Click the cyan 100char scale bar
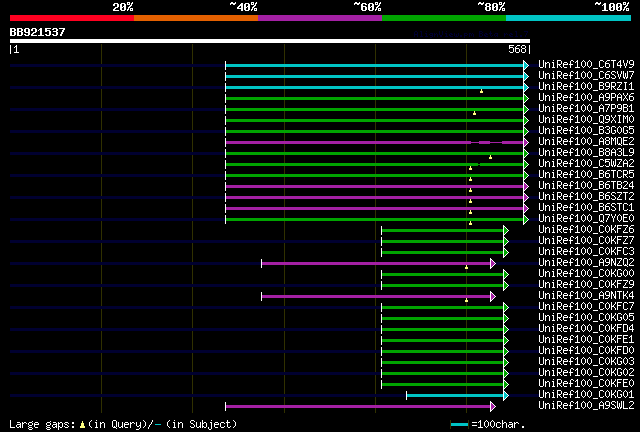The height and width of the screenshot is (432, 640). coord(459,425)
